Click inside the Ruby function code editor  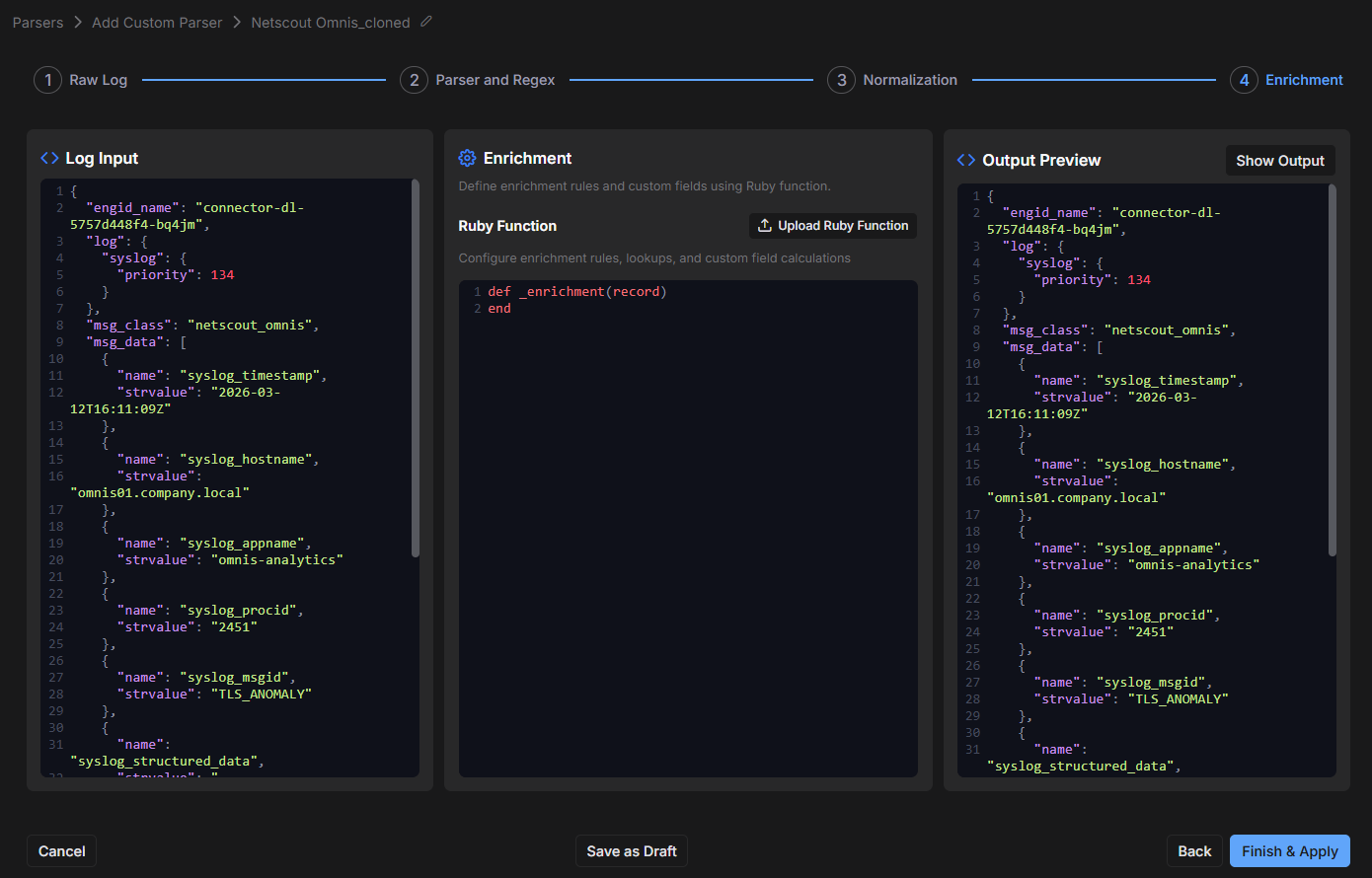(688, 533)
